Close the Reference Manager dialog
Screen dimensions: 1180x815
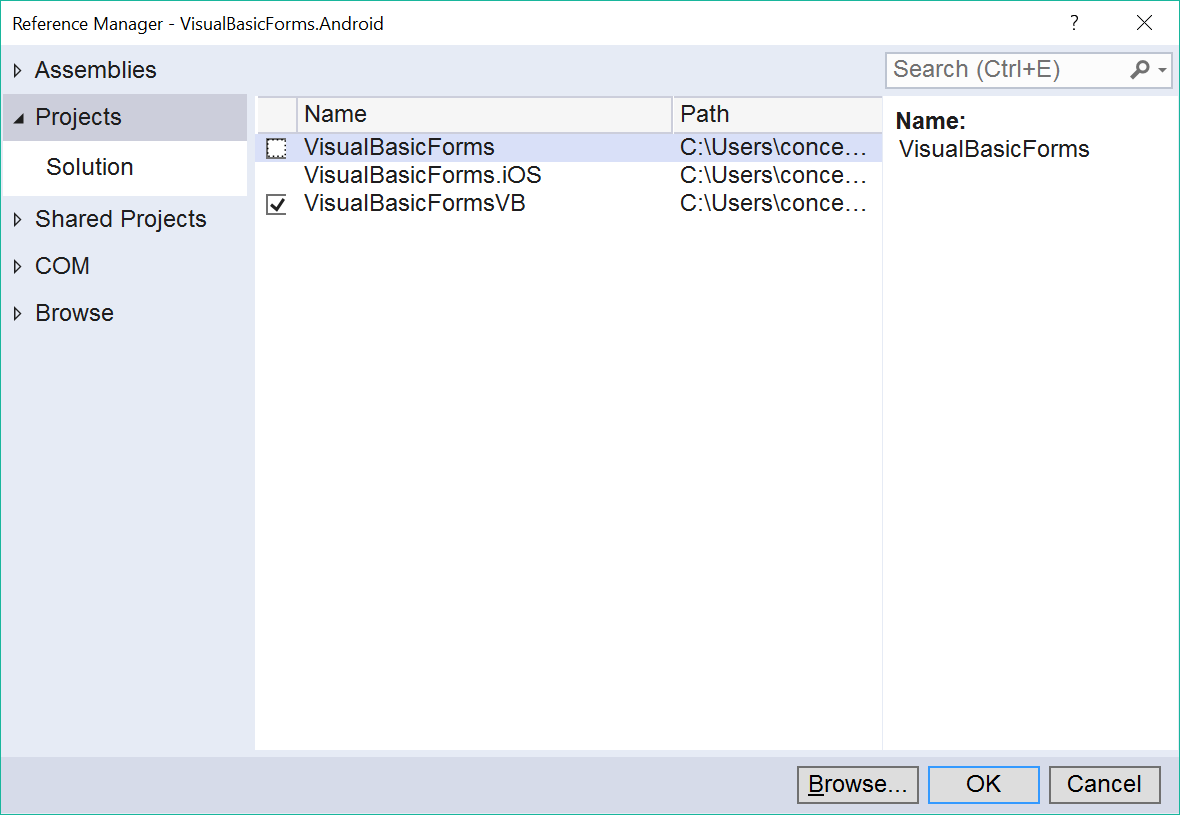[1144, 23]
